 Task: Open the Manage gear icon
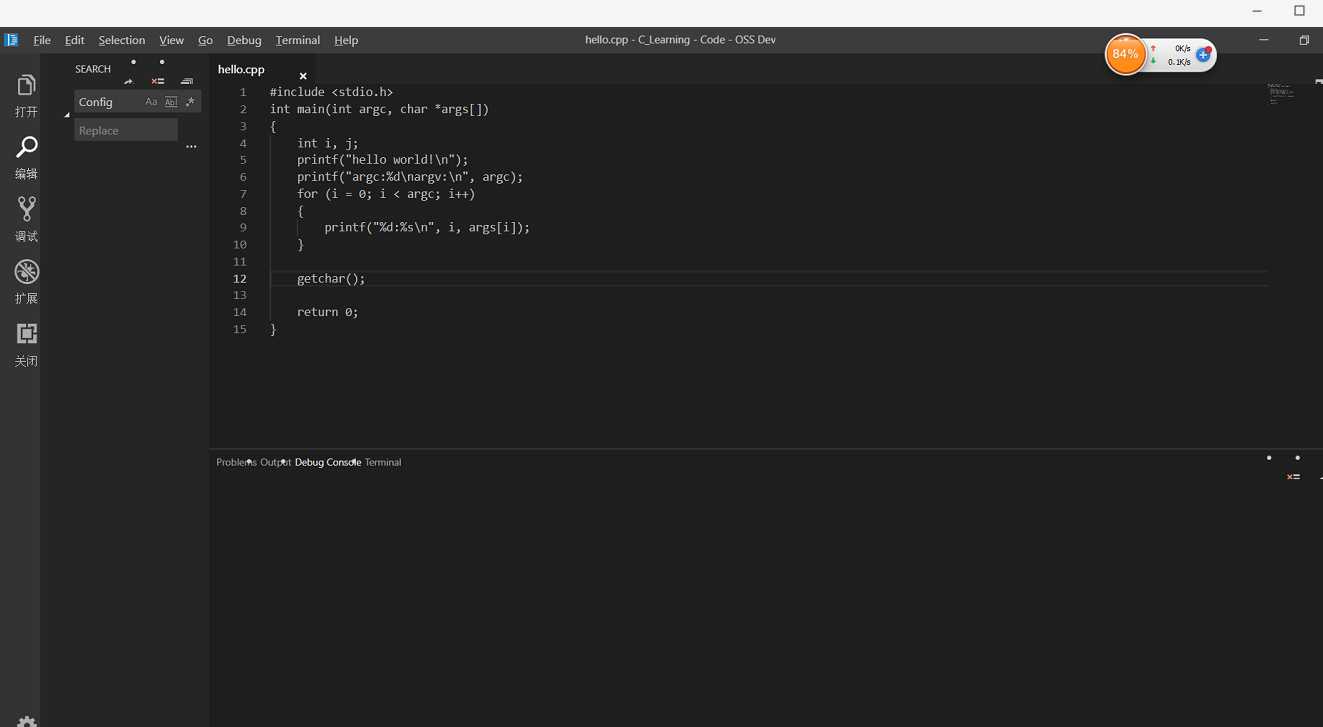pyautogui.click(x=27, y=721)
